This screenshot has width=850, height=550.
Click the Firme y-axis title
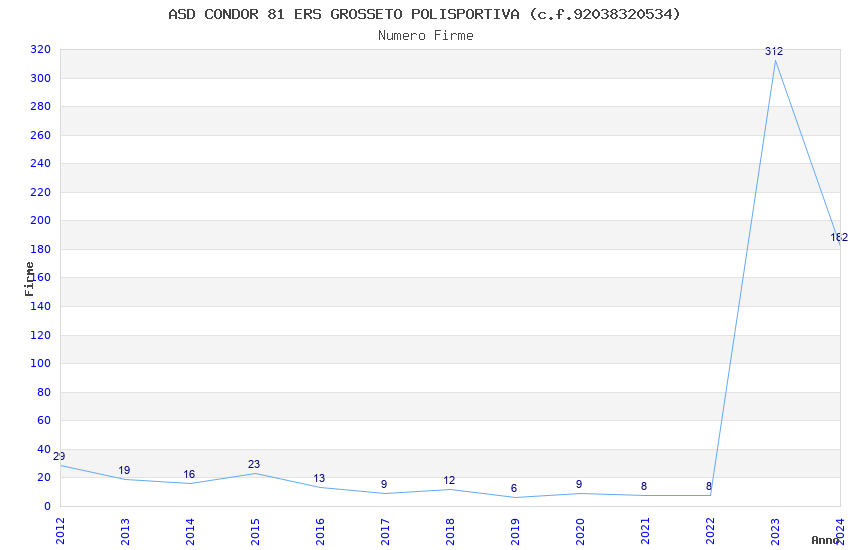(29, 279)
